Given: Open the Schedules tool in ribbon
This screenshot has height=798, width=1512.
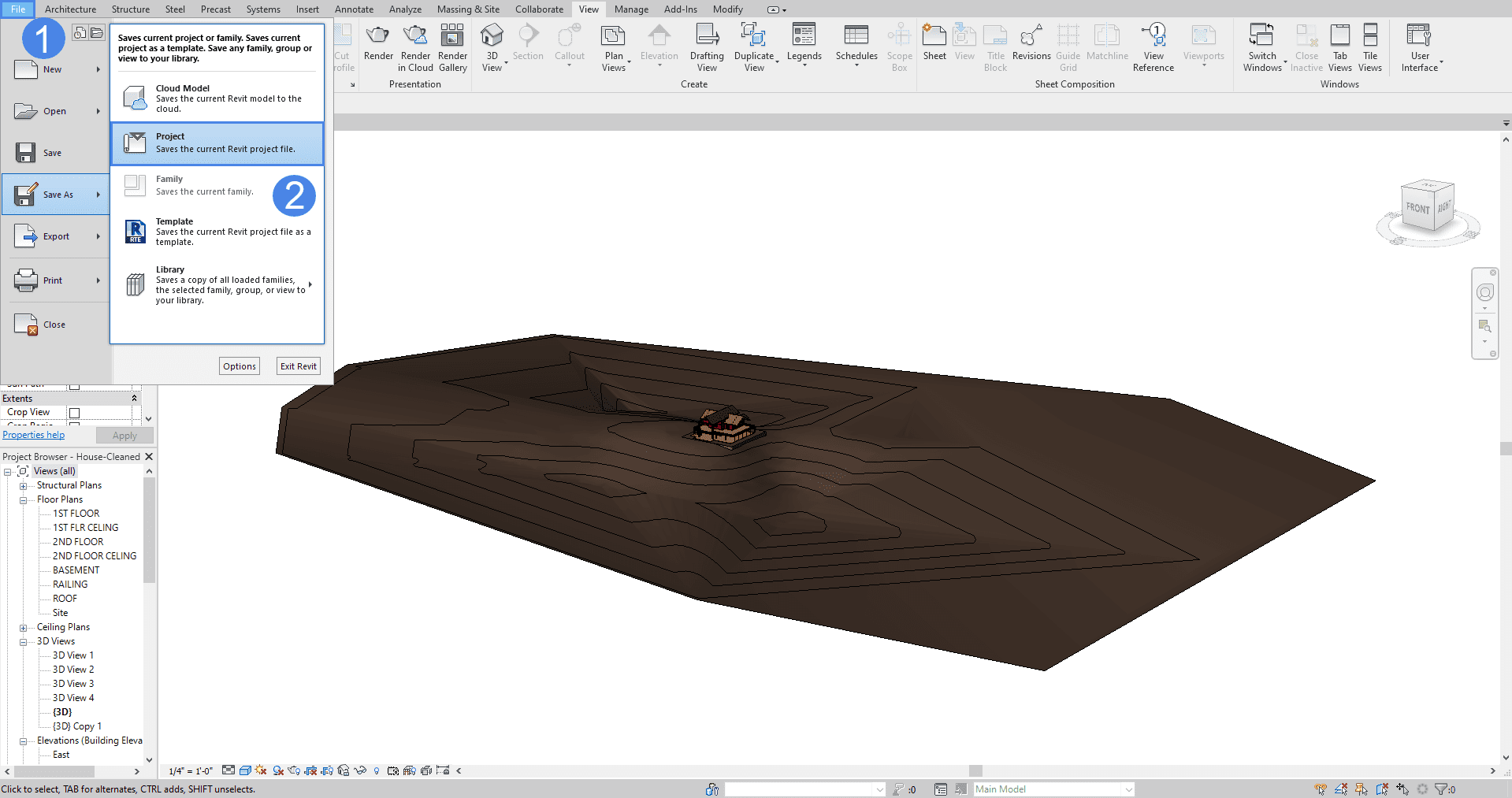Looking at the screenshot, I should (x=856, y=36).
